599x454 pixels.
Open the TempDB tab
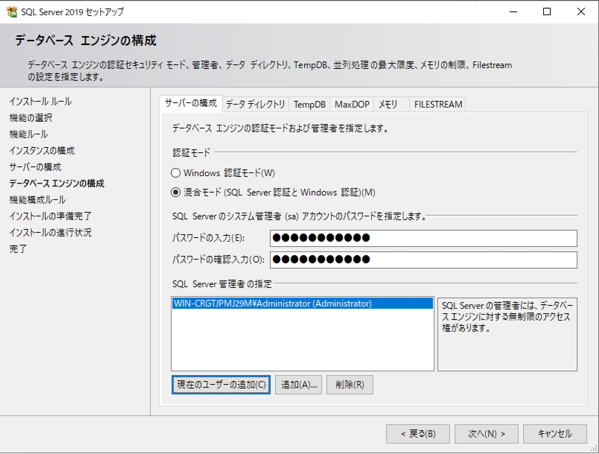[309, 104]
